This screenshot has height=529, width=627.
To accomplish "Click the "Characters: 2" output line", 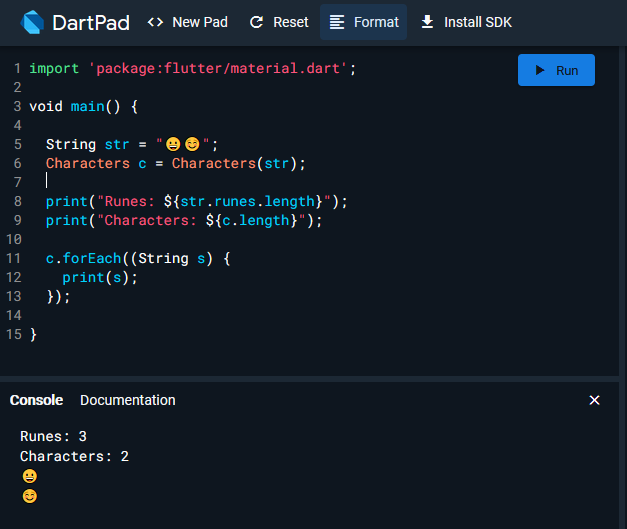I will (x=74, y=456).
